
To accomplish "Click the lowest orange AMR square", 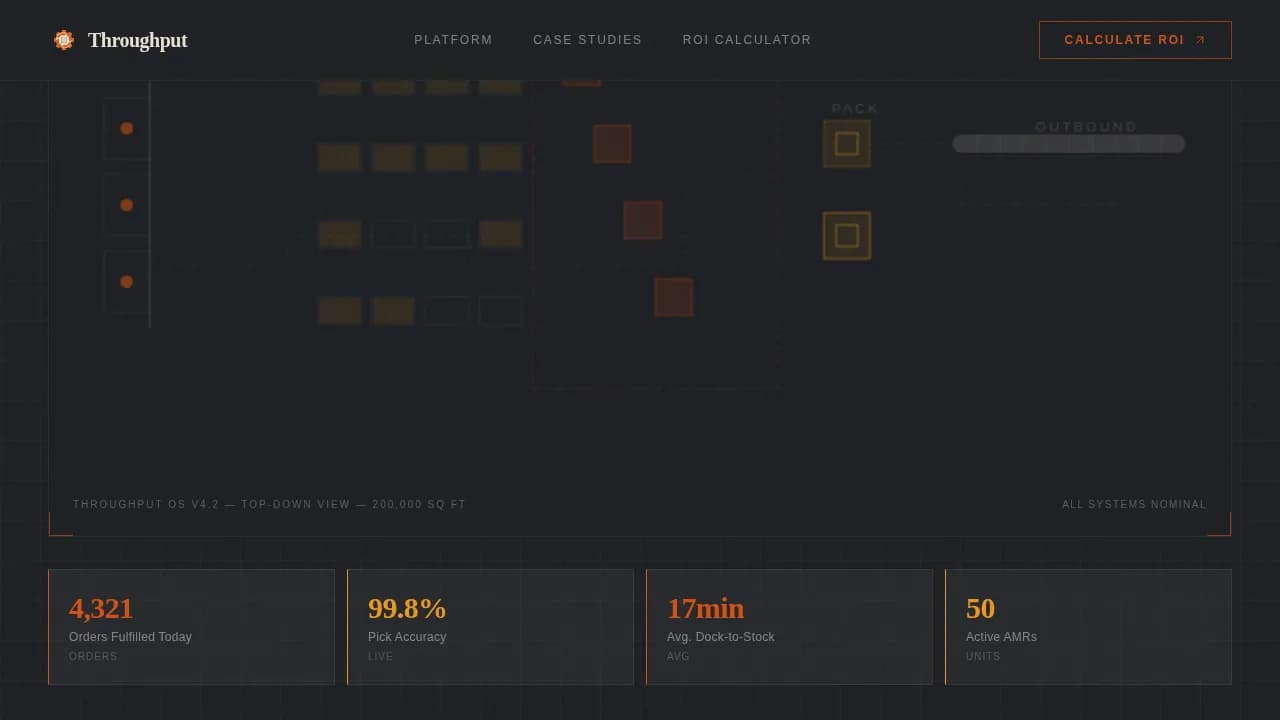I will click(673, 297).
